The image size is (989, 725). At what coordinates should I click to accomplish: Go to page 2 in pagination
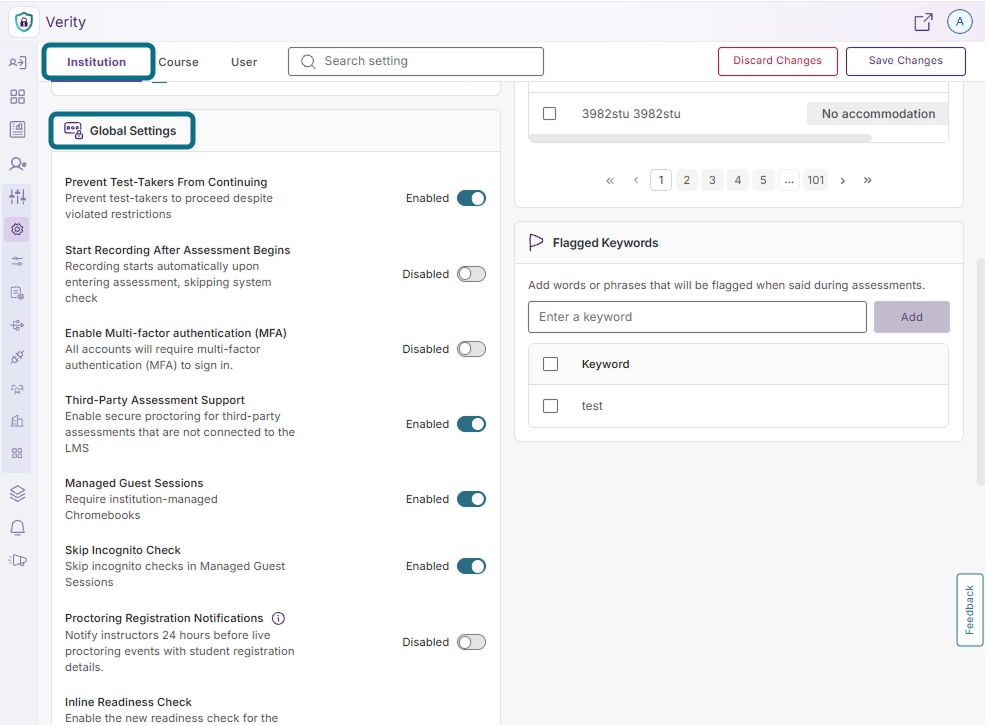pos(687,180)
